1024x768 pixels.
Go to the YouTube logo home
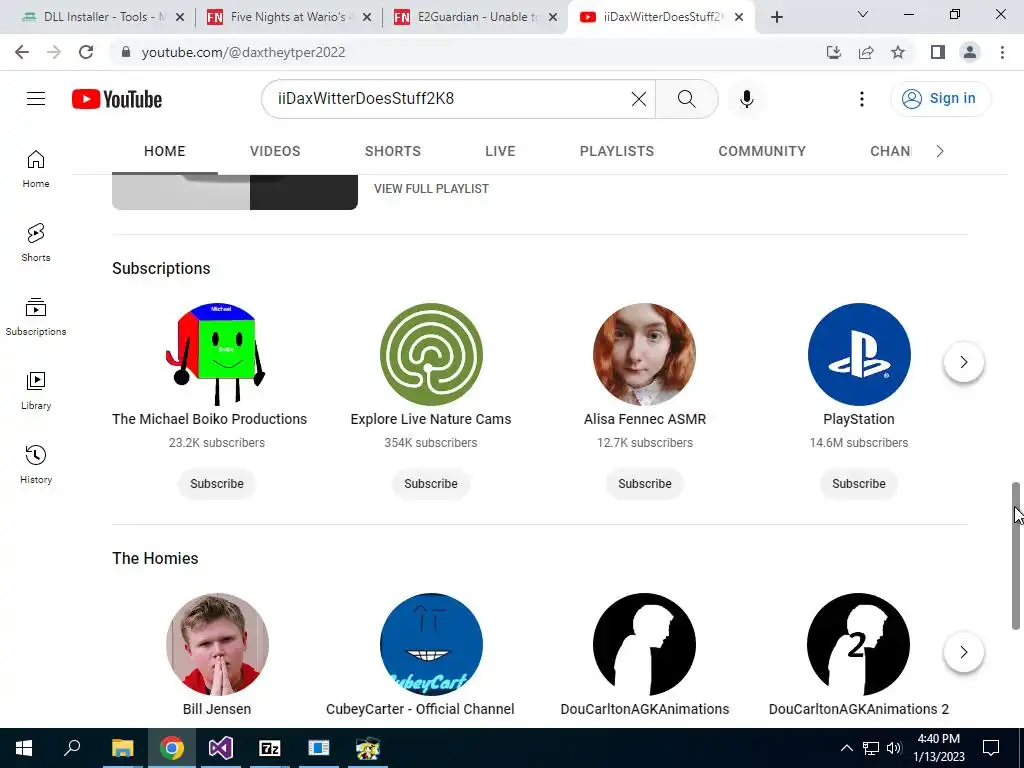[117, 99]
